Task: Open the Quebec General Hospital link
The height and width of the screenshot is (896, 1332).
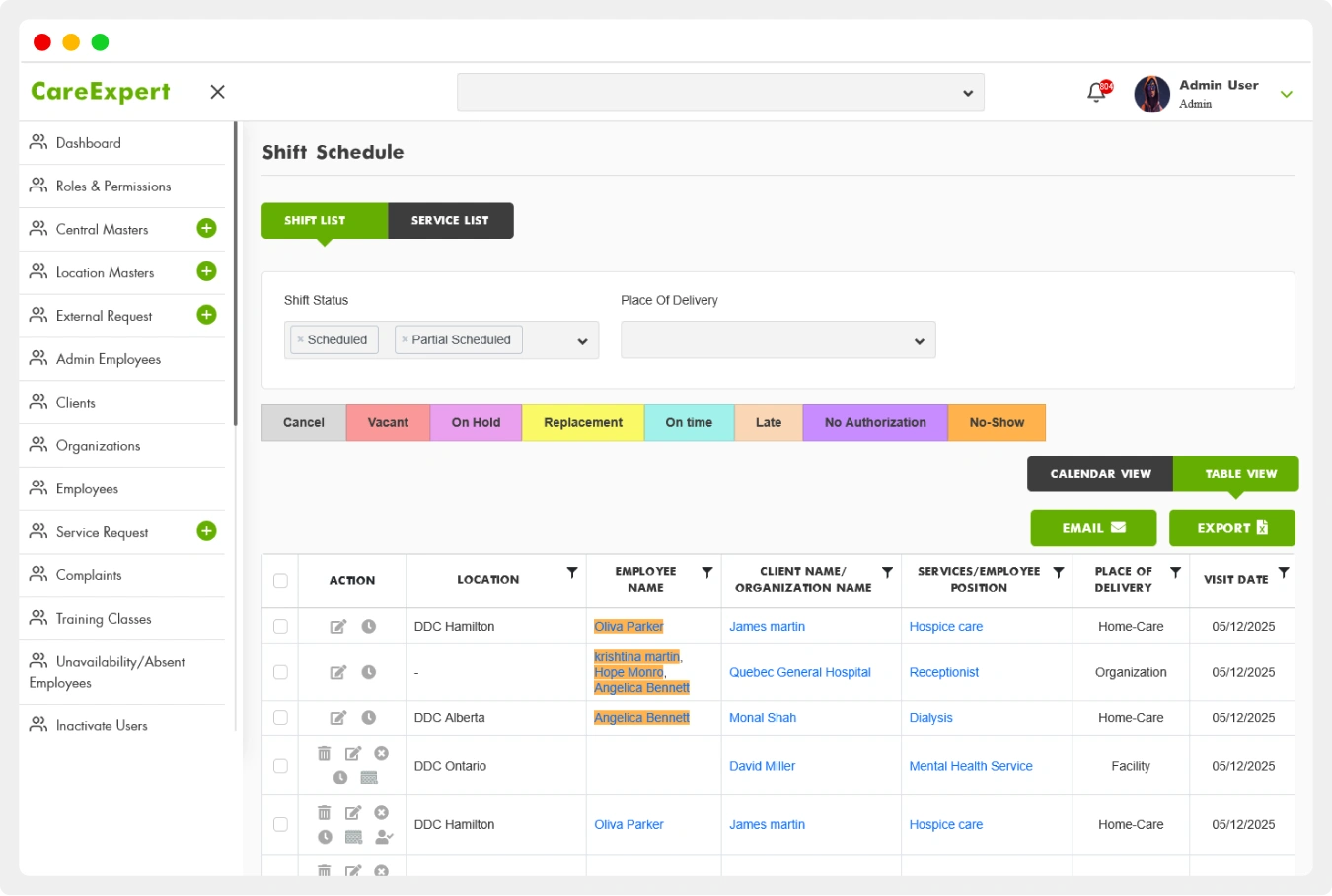Action: (799, 672)
